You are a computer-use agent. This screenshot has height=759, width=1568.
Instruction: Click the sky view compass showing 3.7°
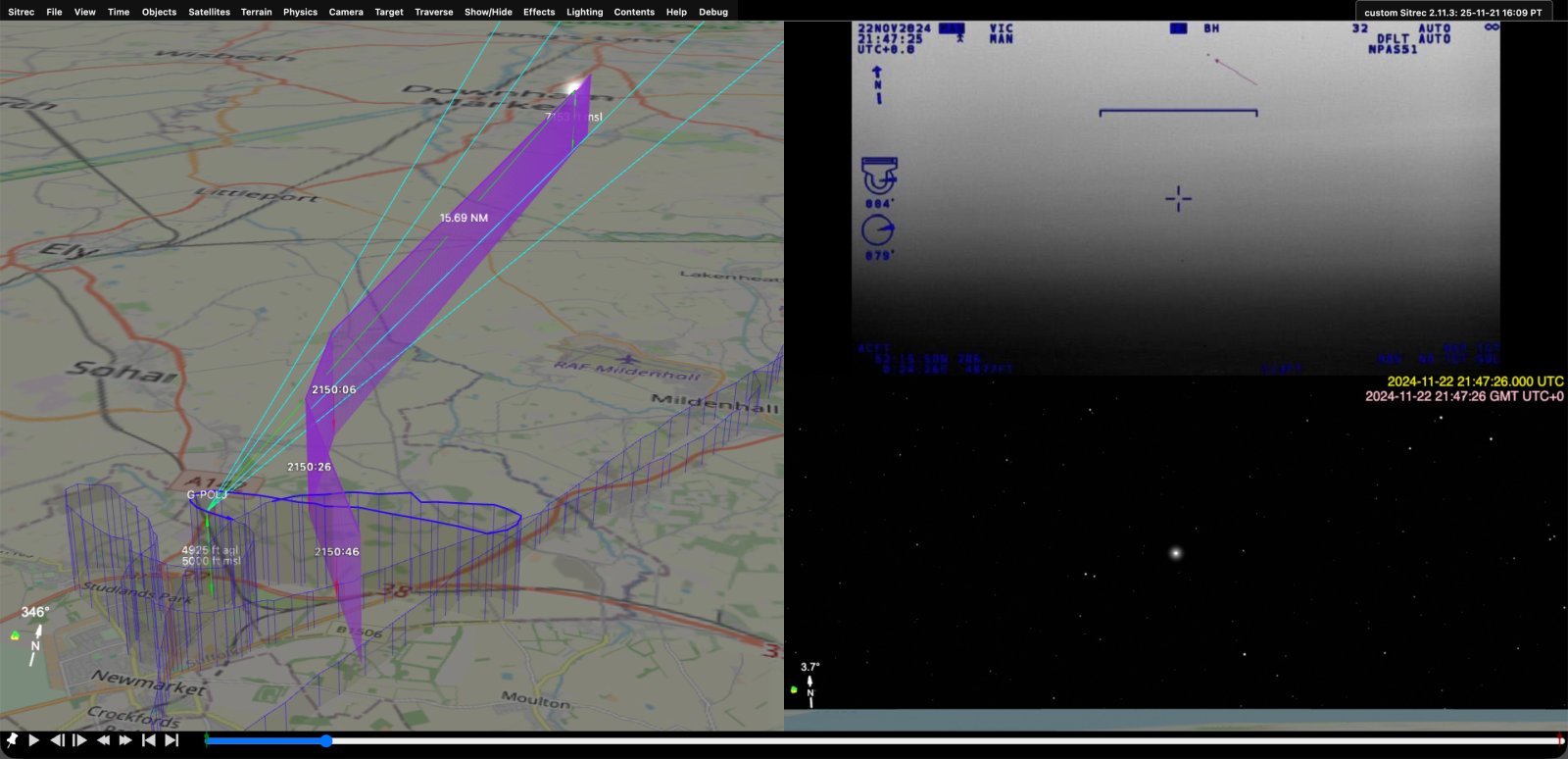[809, 685]
